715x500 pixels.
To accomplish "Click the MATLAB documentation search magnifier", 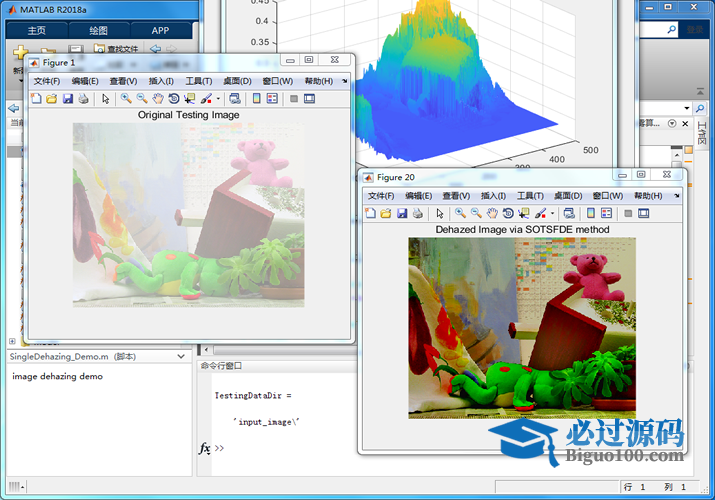I will (672, 30).
